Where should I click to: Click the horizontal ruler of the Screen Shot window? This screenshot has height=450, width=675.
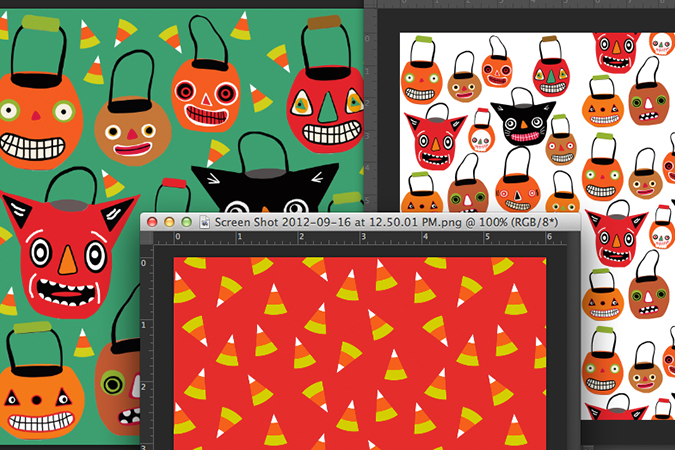(360, 238)
